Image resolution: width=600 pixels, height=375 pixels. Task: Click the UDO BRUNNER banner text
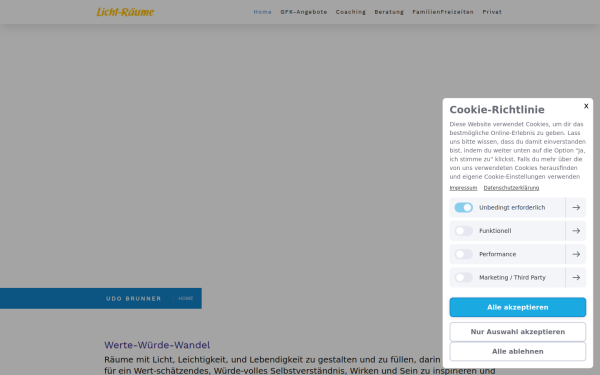[x=134, y=298]
